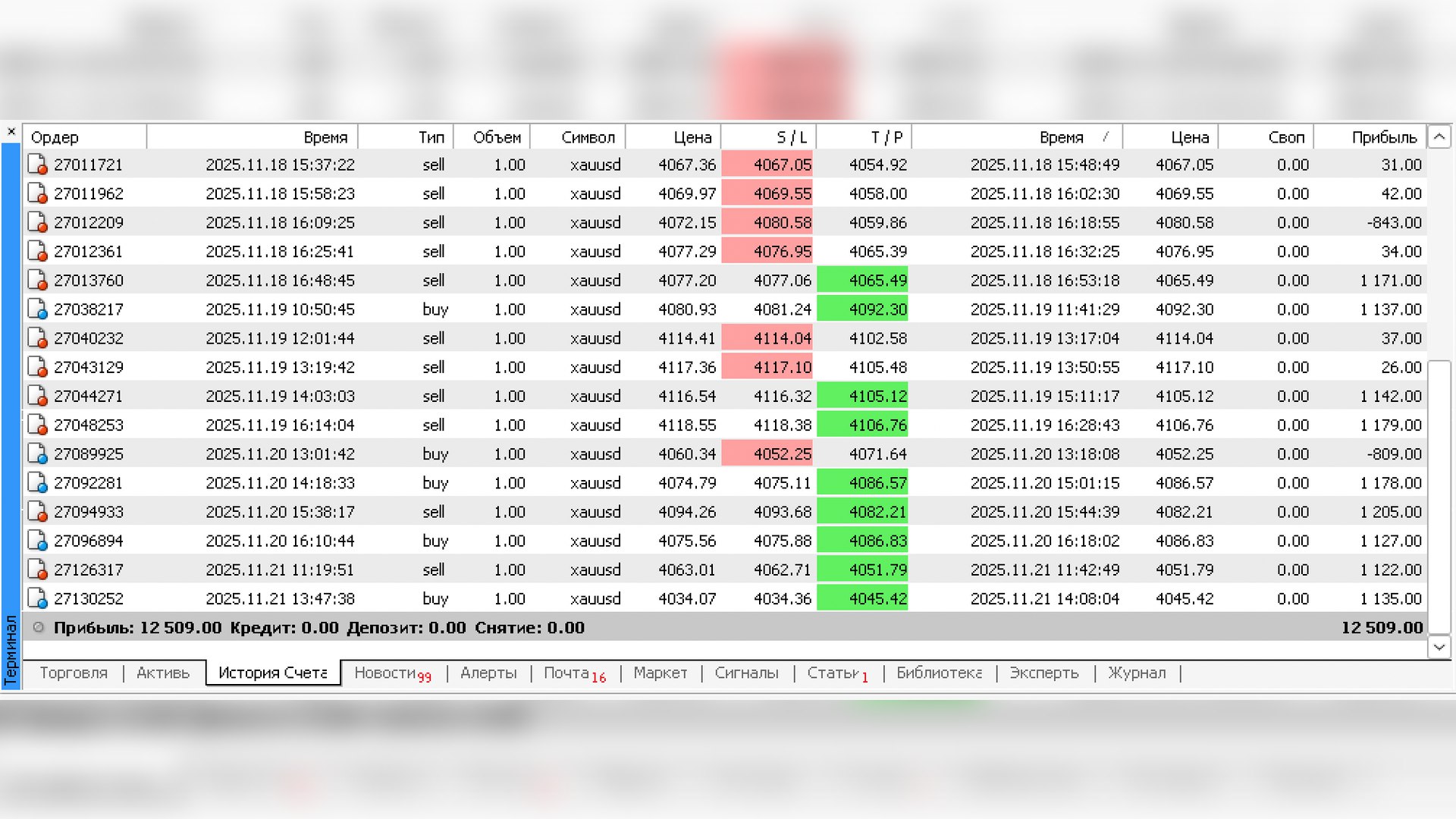Viewport: 1456px width, 819px height.
Task: Sort by the Прибыль column header
Action: pyautogui.click(x=1370, y=137)
